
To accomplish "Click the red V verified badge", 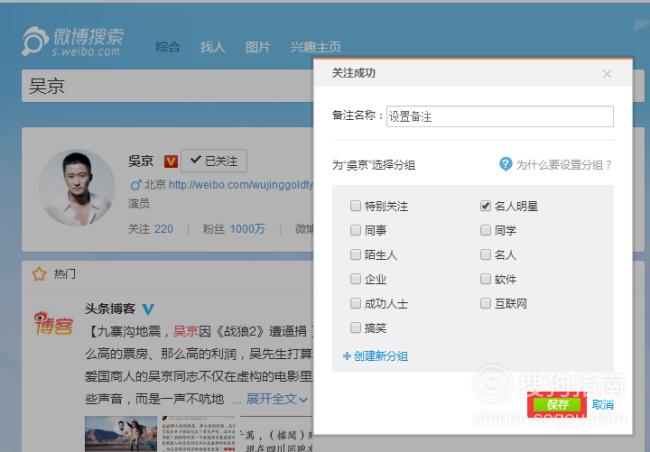I will tap(171, 161).
